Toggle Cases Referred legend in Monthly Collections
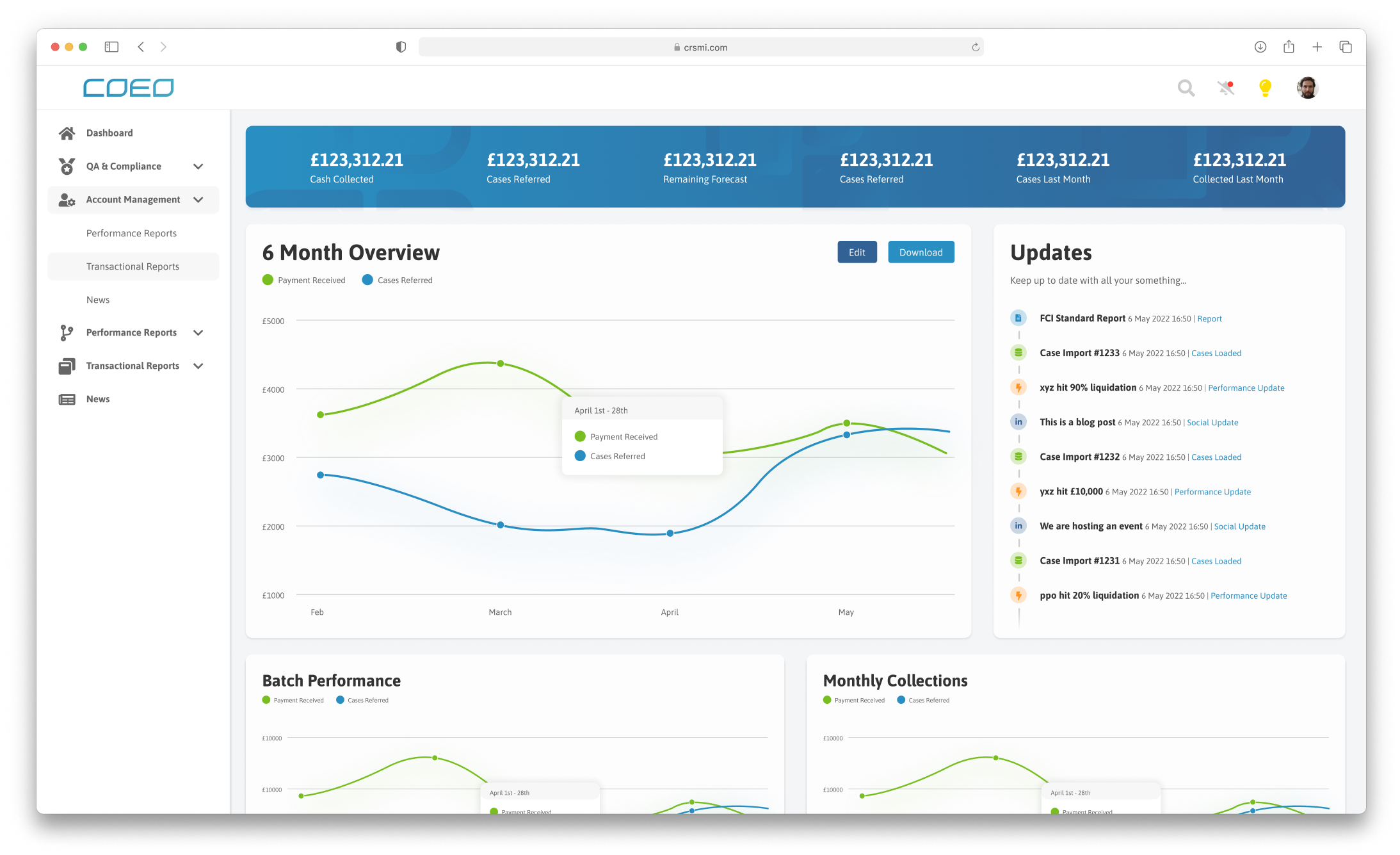This screenshot has width=1400, height=855. pyautogui.click(x=923, y=700)
